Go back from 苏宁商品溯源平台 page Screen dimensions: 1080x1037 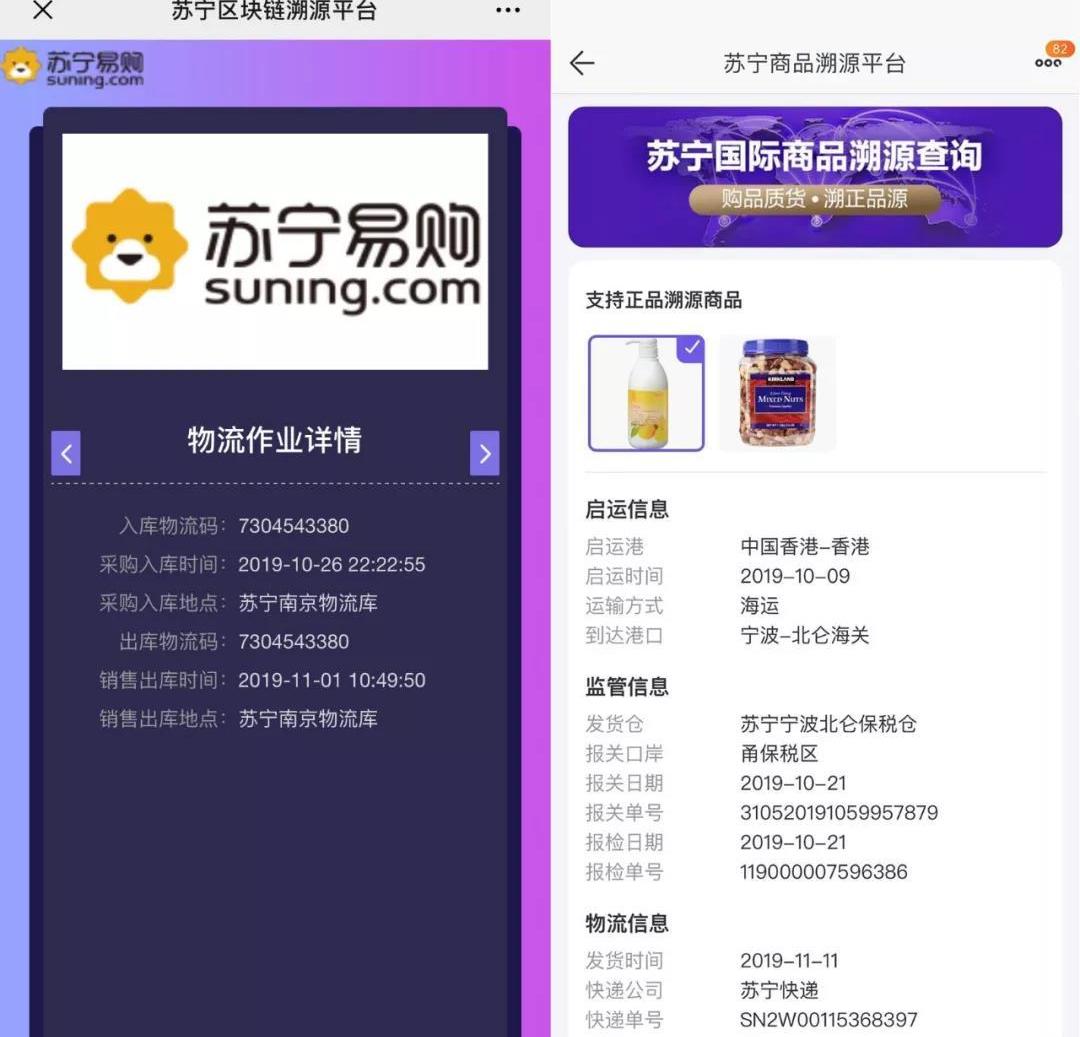(582, 63)
